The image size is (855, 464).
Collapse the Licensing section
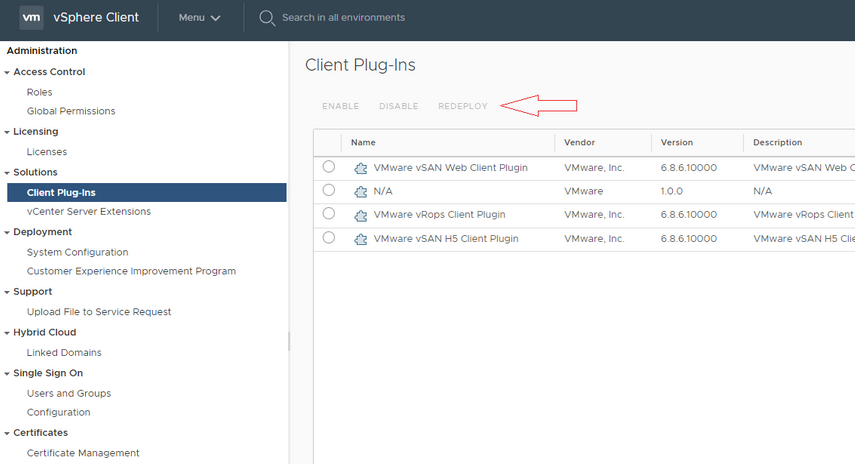tap(7, 132)
